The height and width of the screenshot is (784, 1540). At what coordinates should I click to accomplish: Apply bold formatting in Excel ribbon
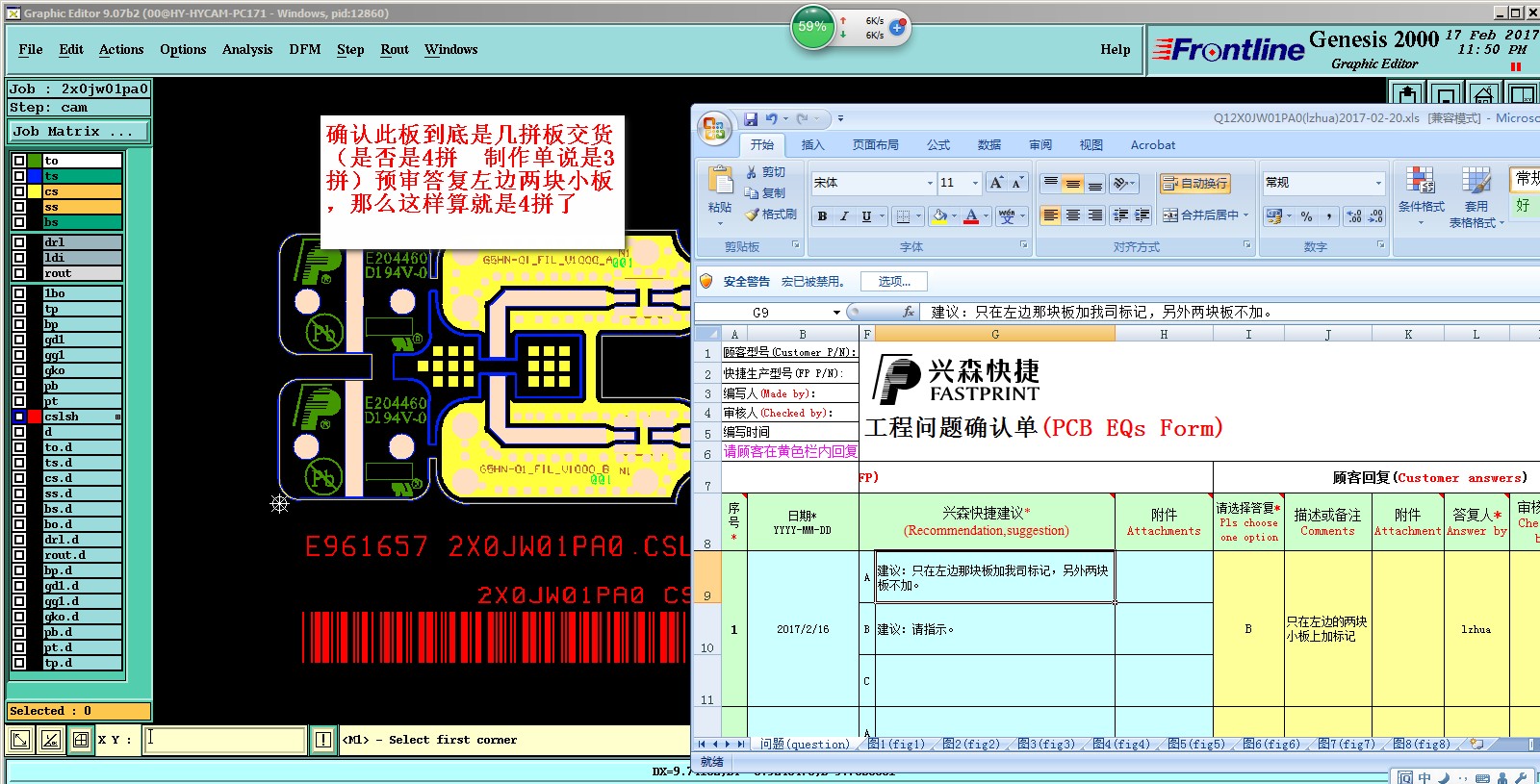pyautogui.click(x=822, y=216)
